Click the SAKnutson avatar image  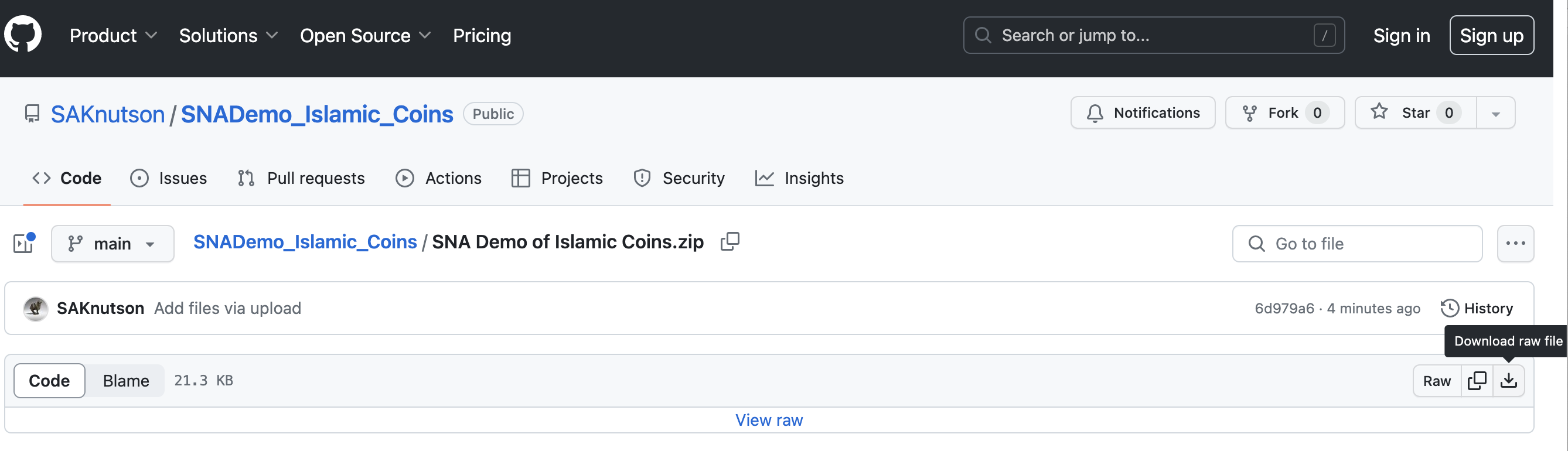35,309
